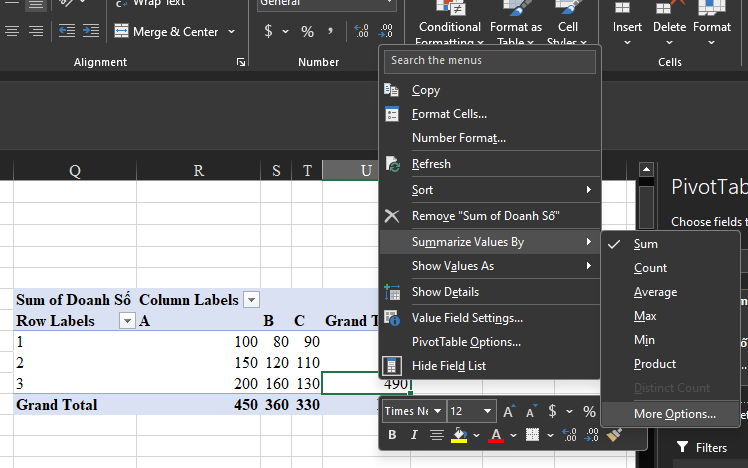The width and height of the screenshot is (748, 468).
Task: Open font size 12 dropdown
Action: tap(487, 411)
